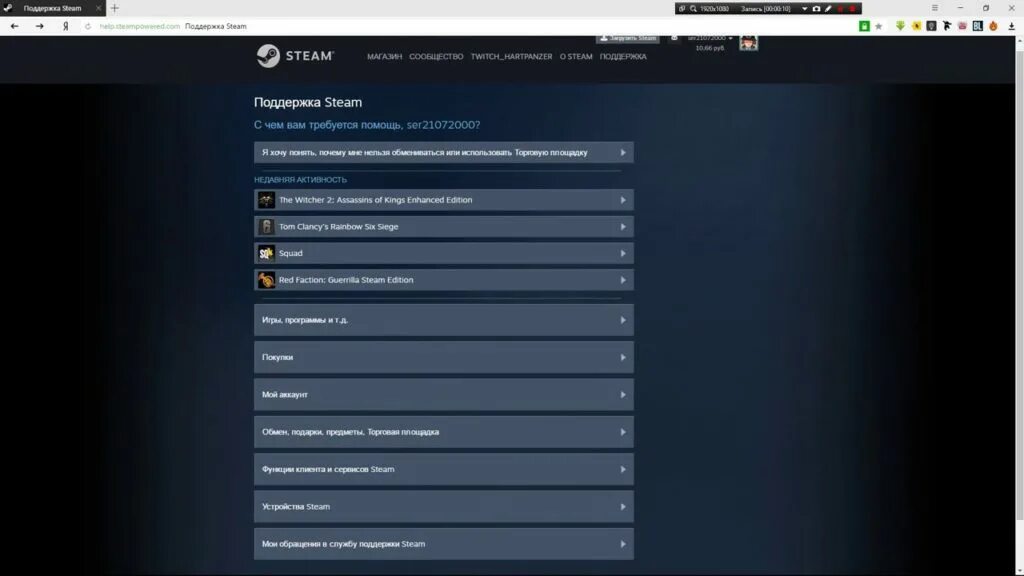This screenshot has width=1024, height=576.
Task: Open browser downloads with the download icon
Action: (x=1011, y=26)
